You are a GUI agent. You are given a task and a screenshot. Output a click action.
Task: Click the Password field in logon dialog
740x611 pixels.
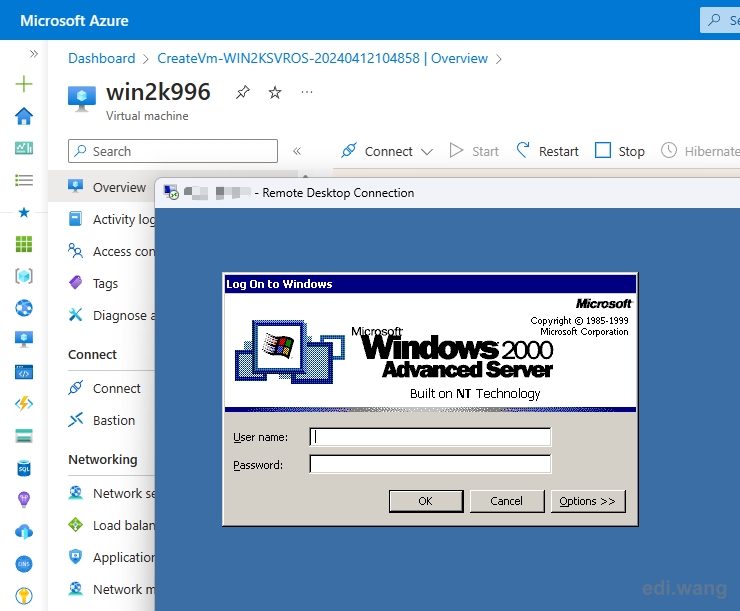click(x=430, y=464)
